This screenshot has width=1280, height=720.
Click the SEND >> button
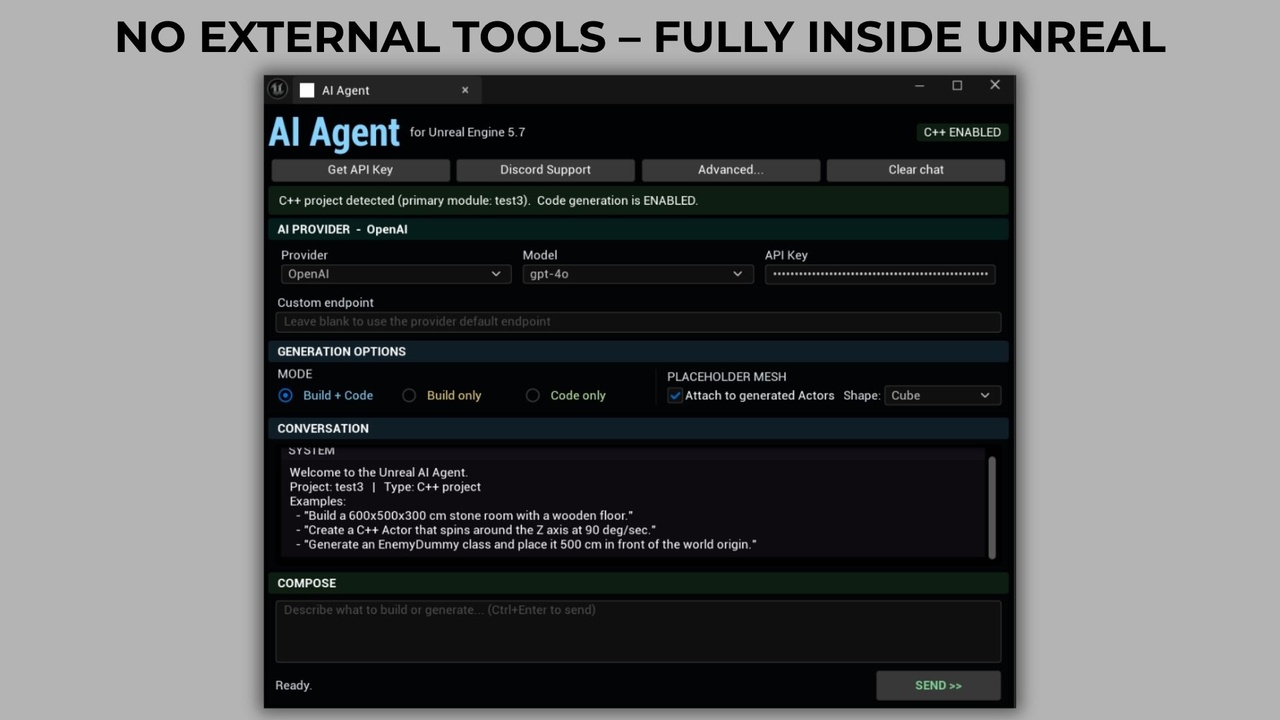coord(938,686)
